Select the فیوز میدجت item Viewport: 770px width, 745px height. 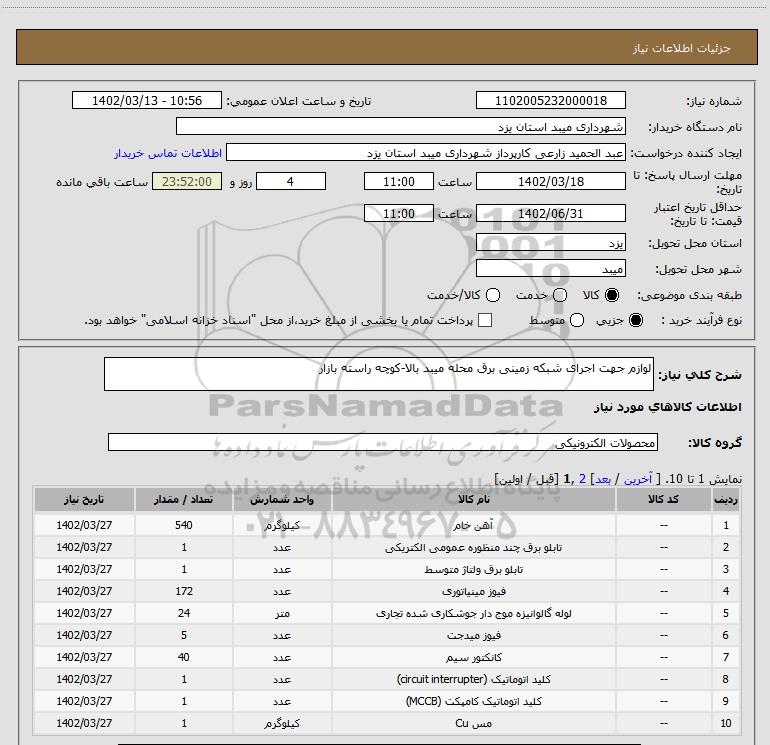tap(386, 635)
